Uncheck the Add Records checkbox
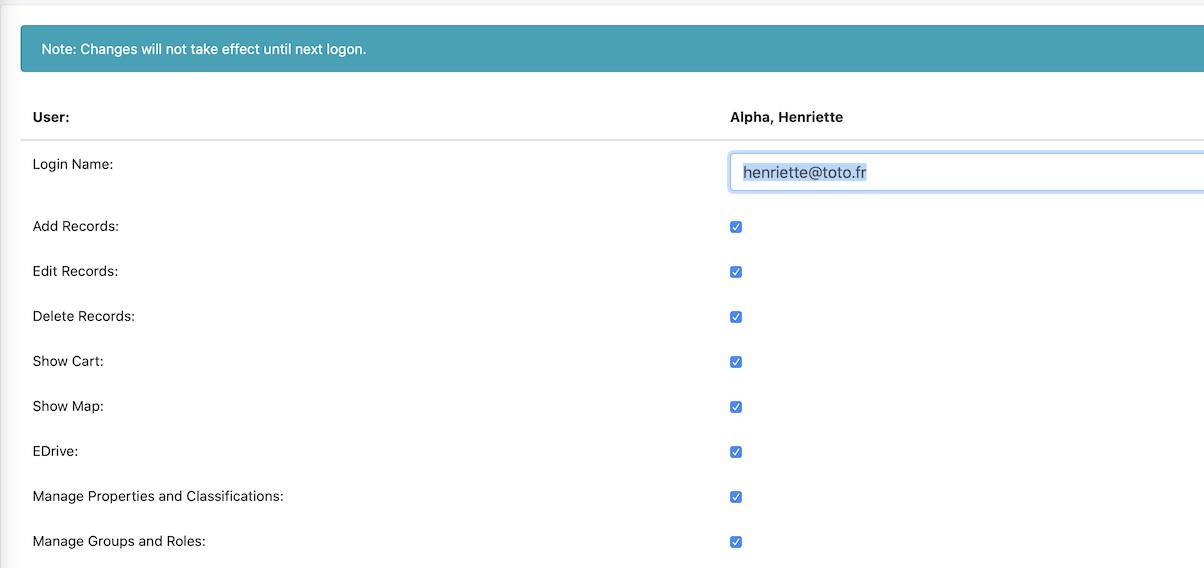The image size is (1204, 568). point(736,227)
